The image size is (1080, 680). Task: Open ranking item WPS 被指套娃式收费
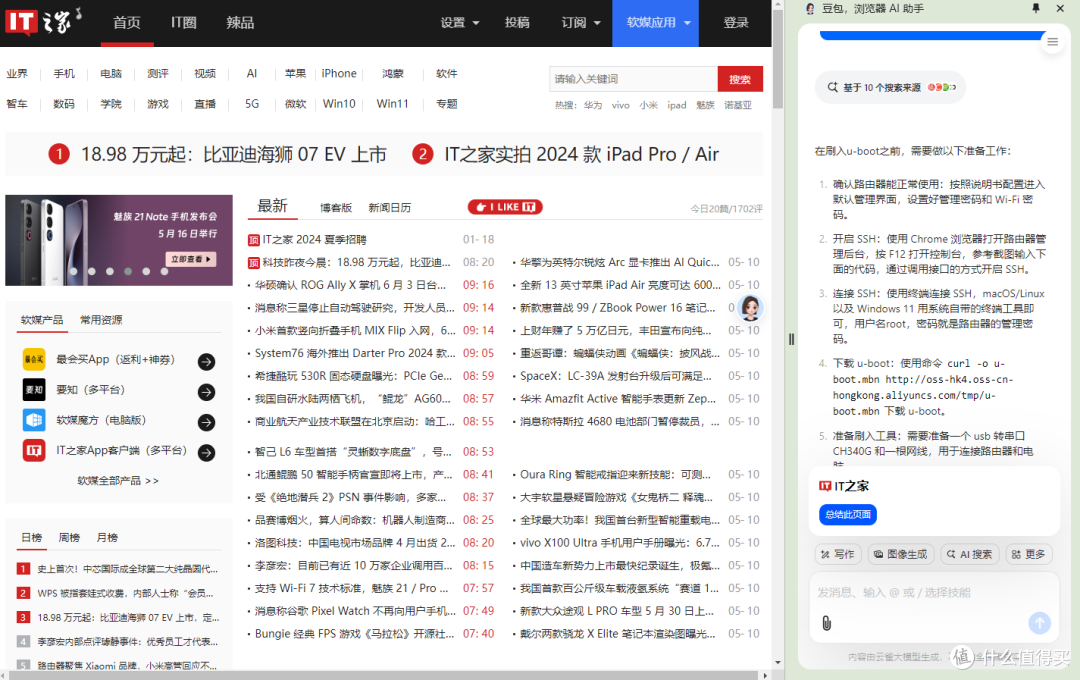(125, 593)
